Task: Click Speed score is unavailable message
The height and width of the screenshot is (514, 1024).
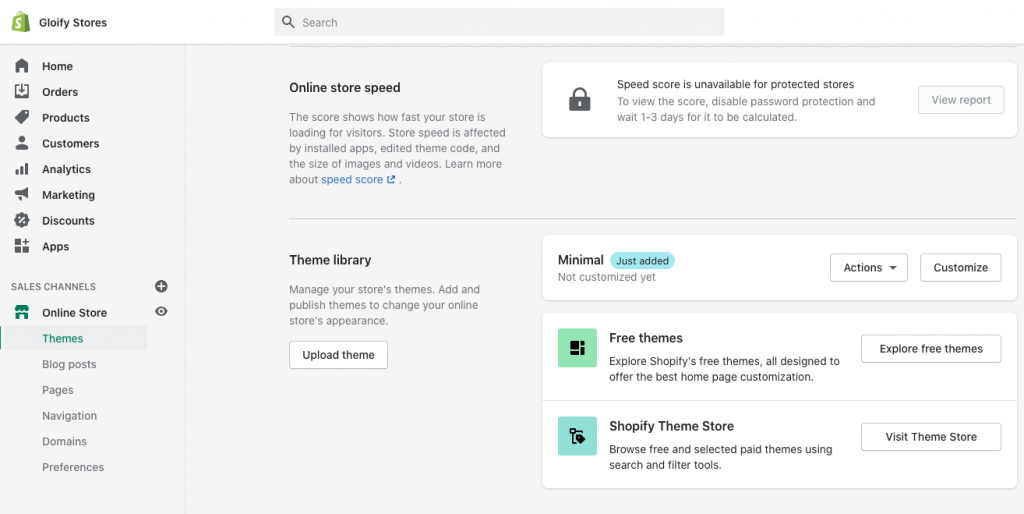Action: pyautogui.click(x=735, y=84)
